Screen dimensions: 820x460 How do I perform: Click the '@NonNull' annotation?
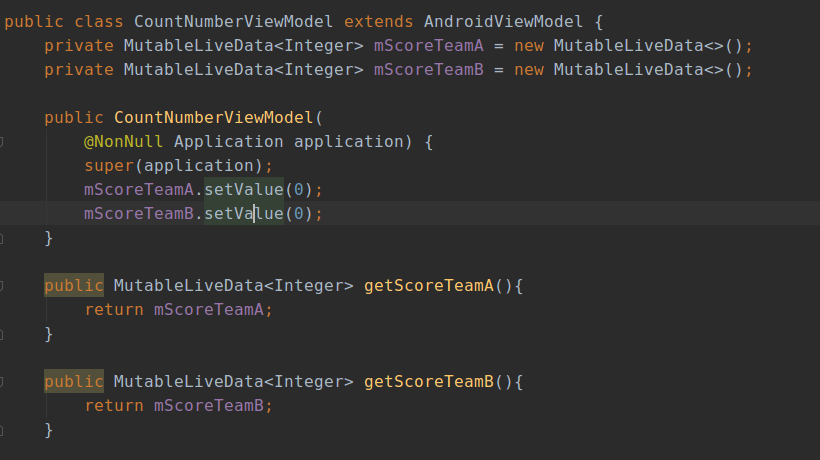tap(123, 142)
